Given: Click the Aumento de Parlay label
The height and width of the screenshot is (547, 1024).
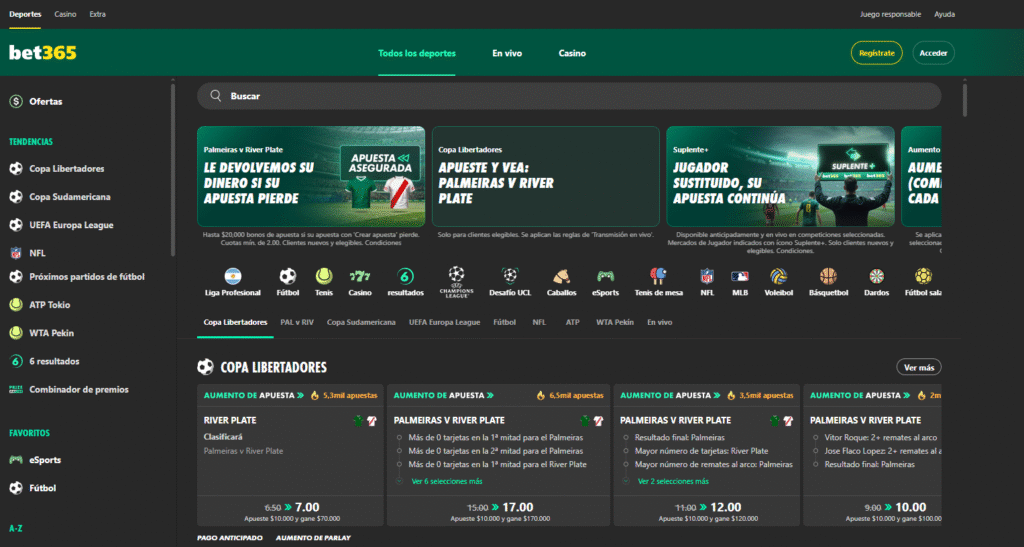Looking at the screenshot, I should (x=313, y=538).
